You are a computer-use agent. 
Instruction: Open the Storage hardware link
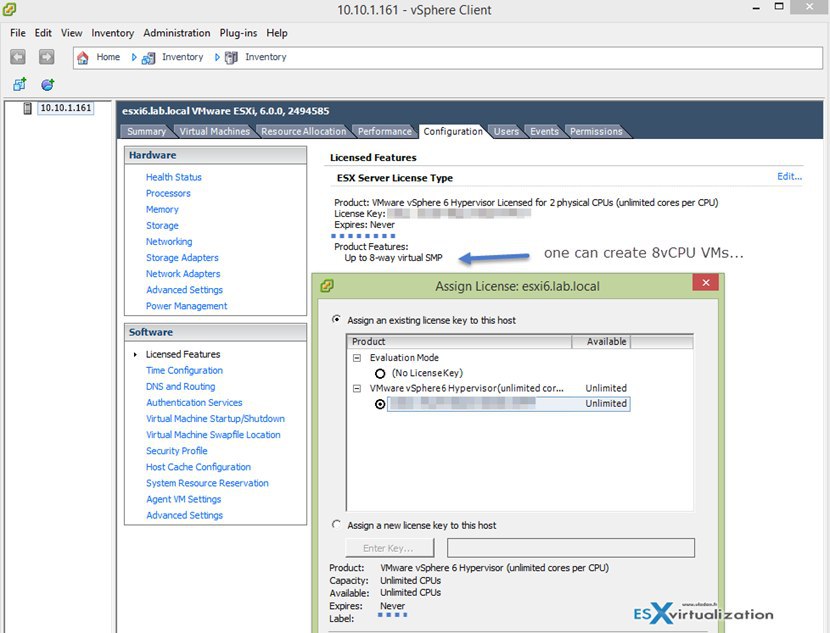click(162, 225)
